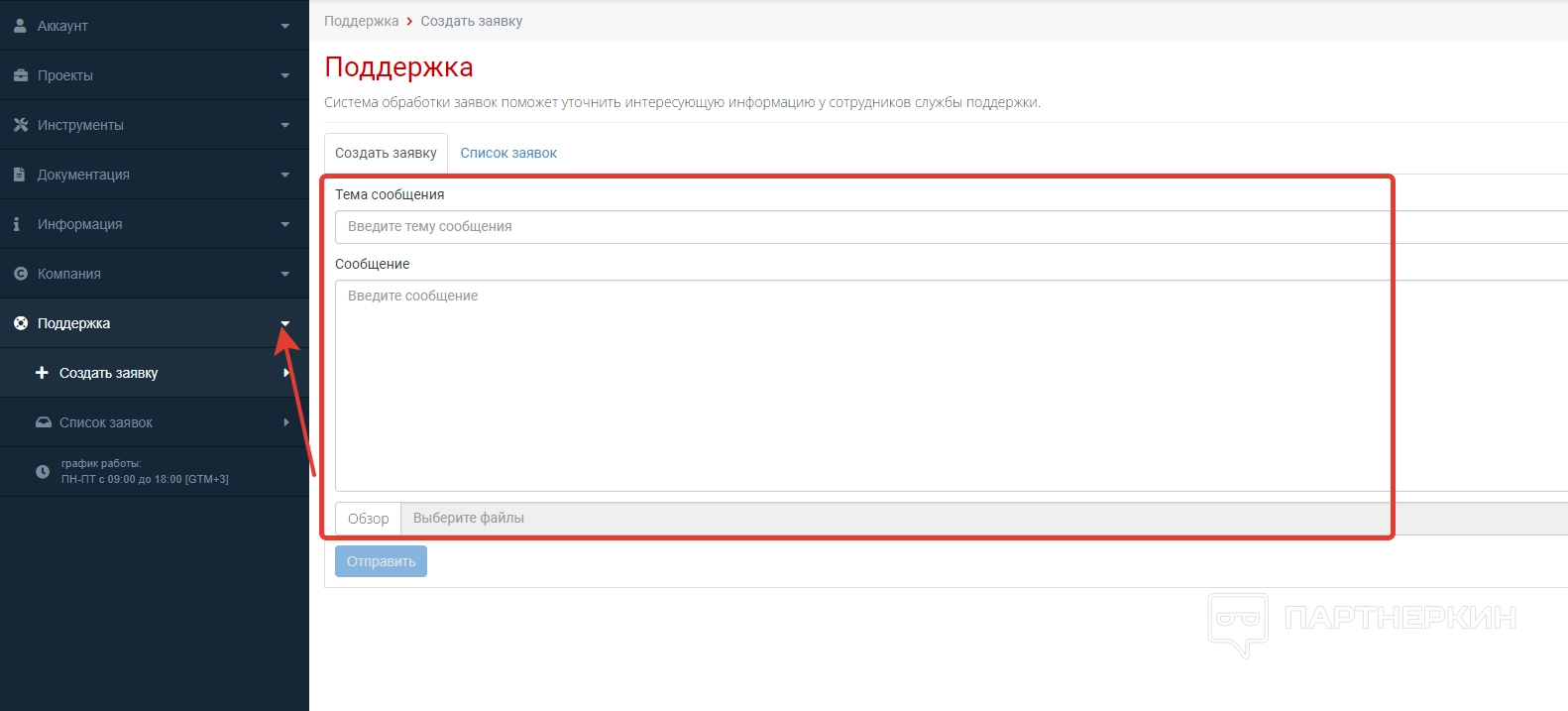This screenshot has height=711, width=1568.
Task: Collapse the 'Поддержка' menu arrow
Action: (285, 323)
